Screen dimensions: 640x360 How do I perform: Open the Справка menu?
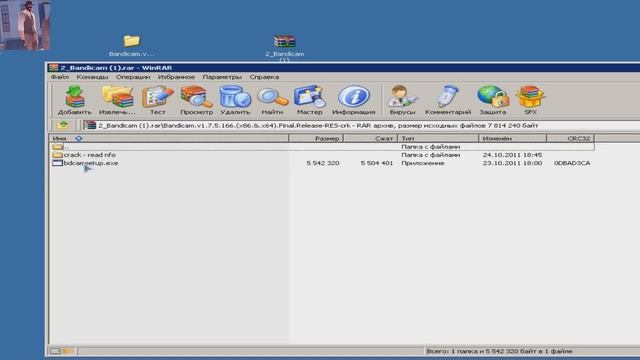264,77
